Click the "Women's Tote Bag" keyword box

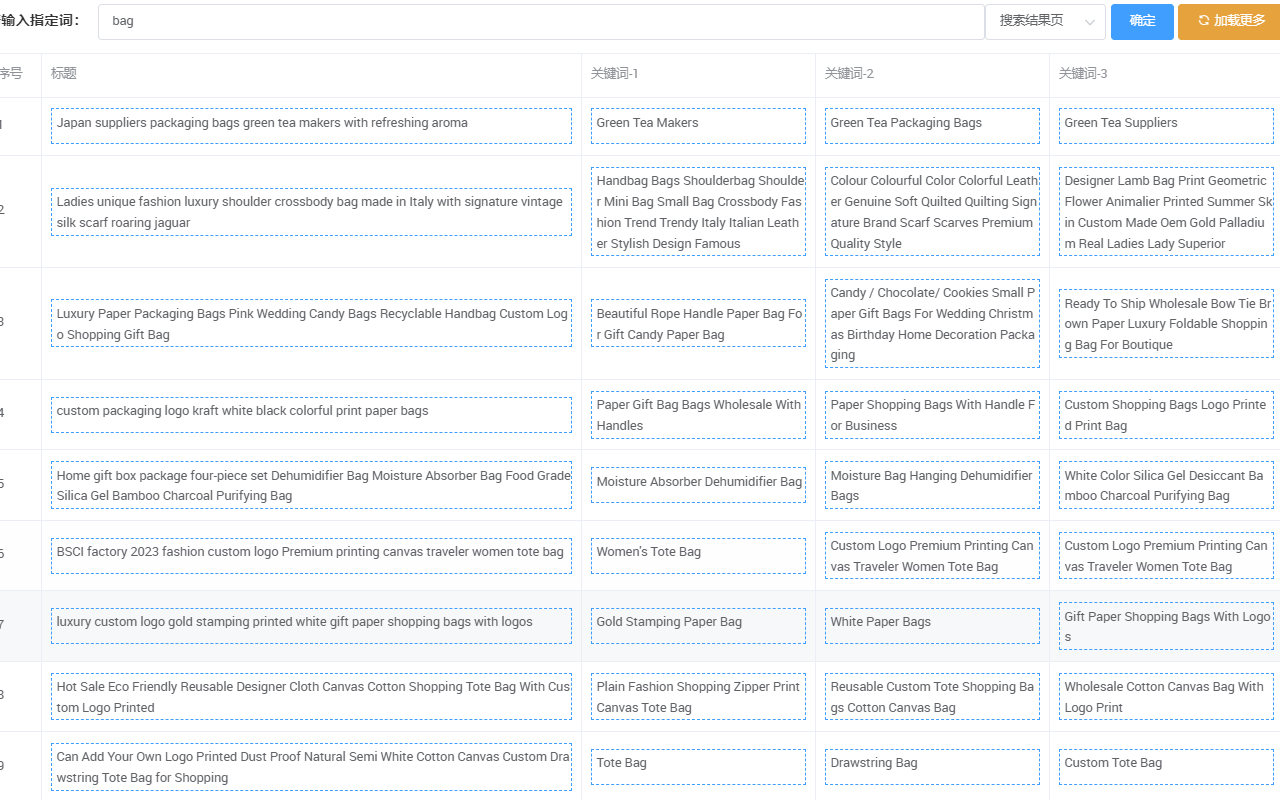(698, 555)
